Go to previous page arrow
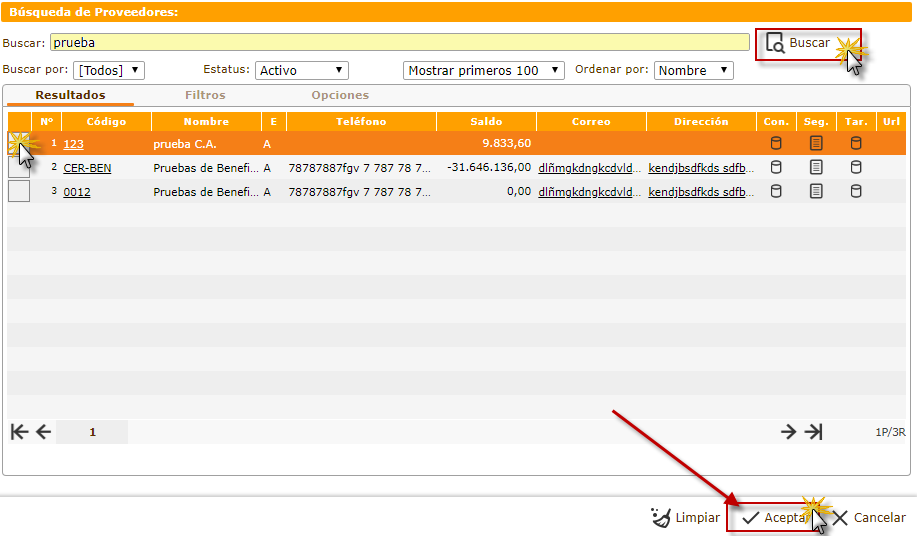The height and width of the screenshot is (536, 917). (43, 432)
